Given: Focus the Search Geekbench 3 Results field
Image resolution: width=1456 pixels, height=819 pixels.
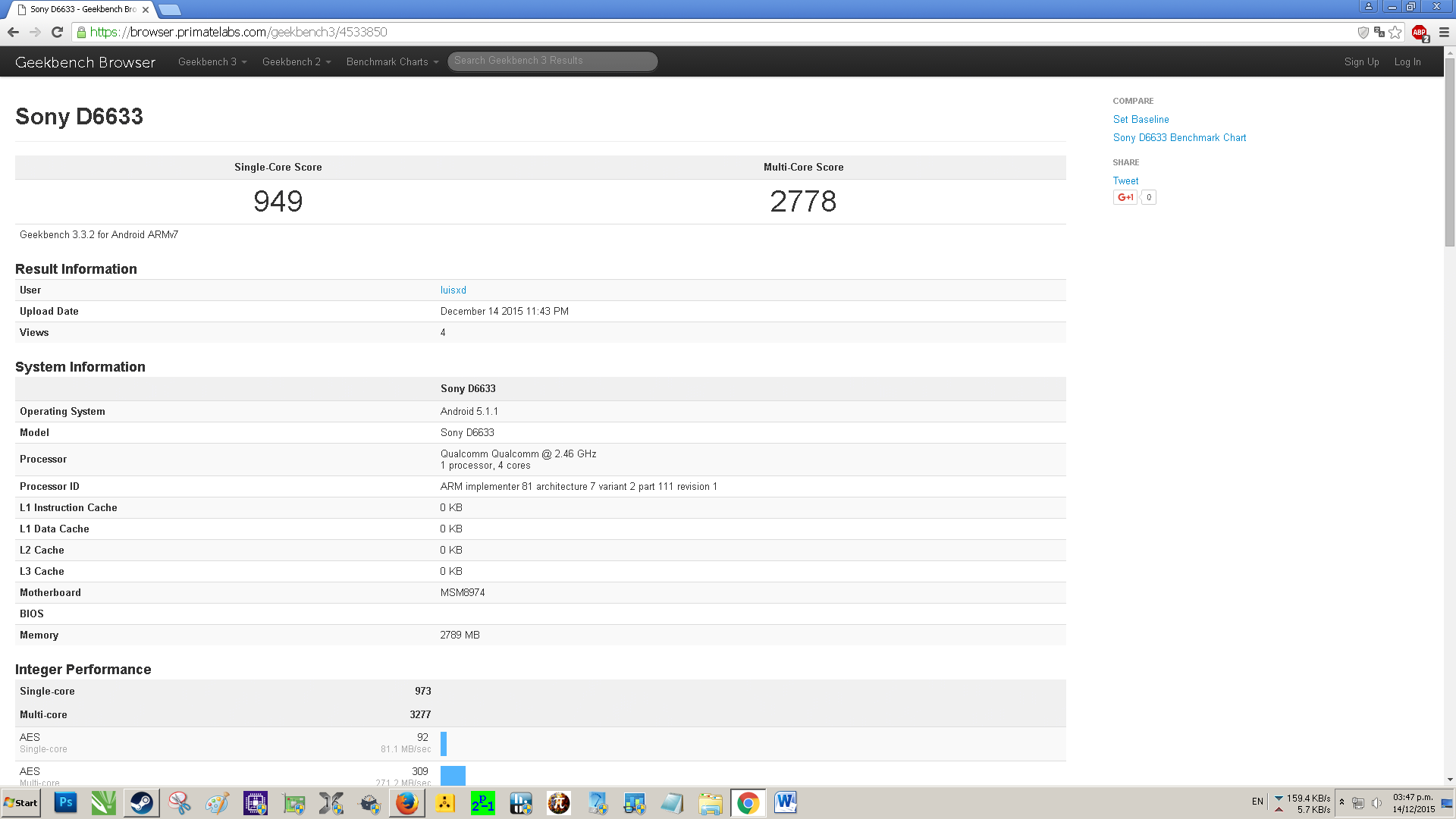Looking at the screenshot, I should 552,61.
